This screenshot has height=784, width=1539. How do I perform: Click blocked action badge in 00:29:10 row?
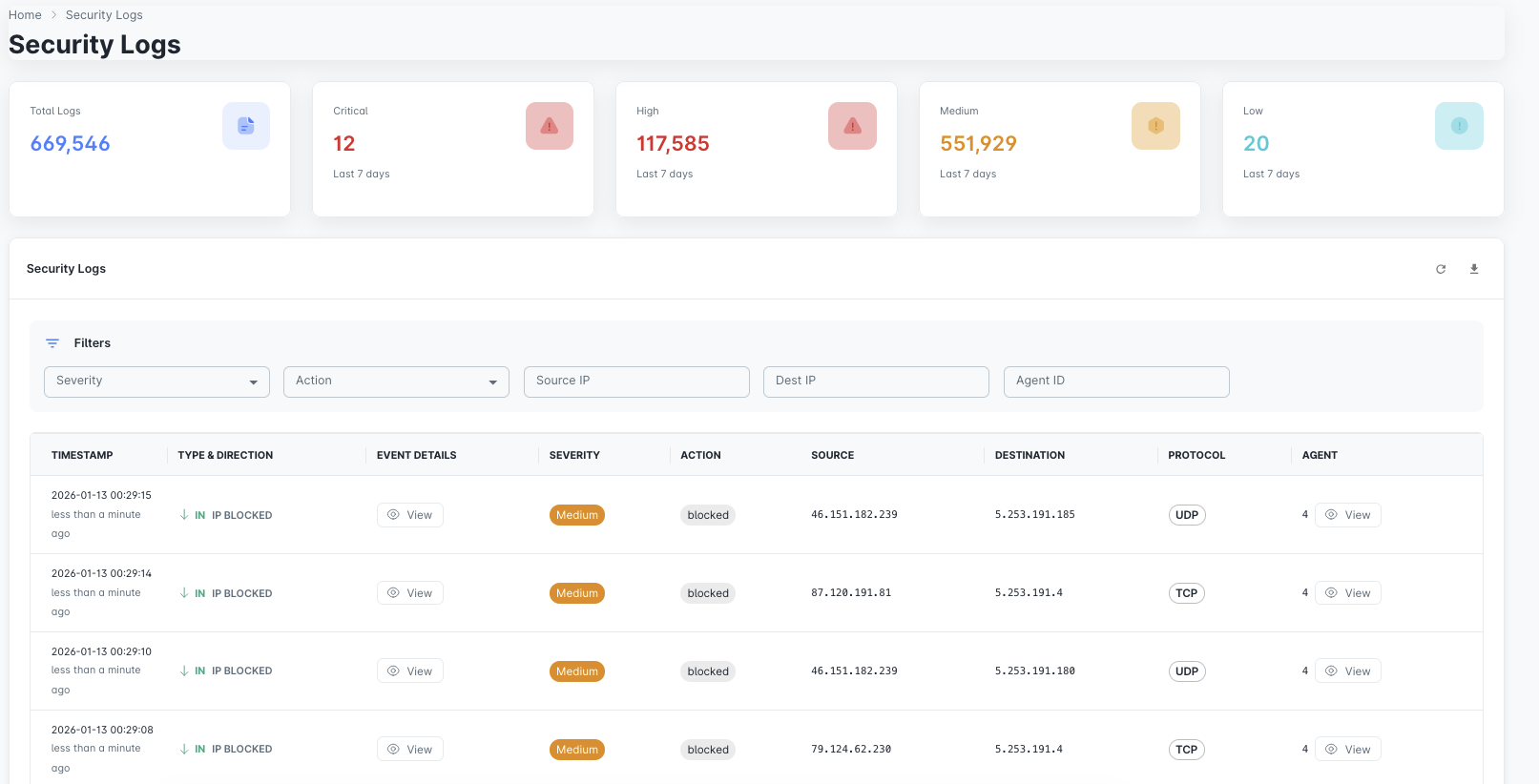(x=708, y=671)
